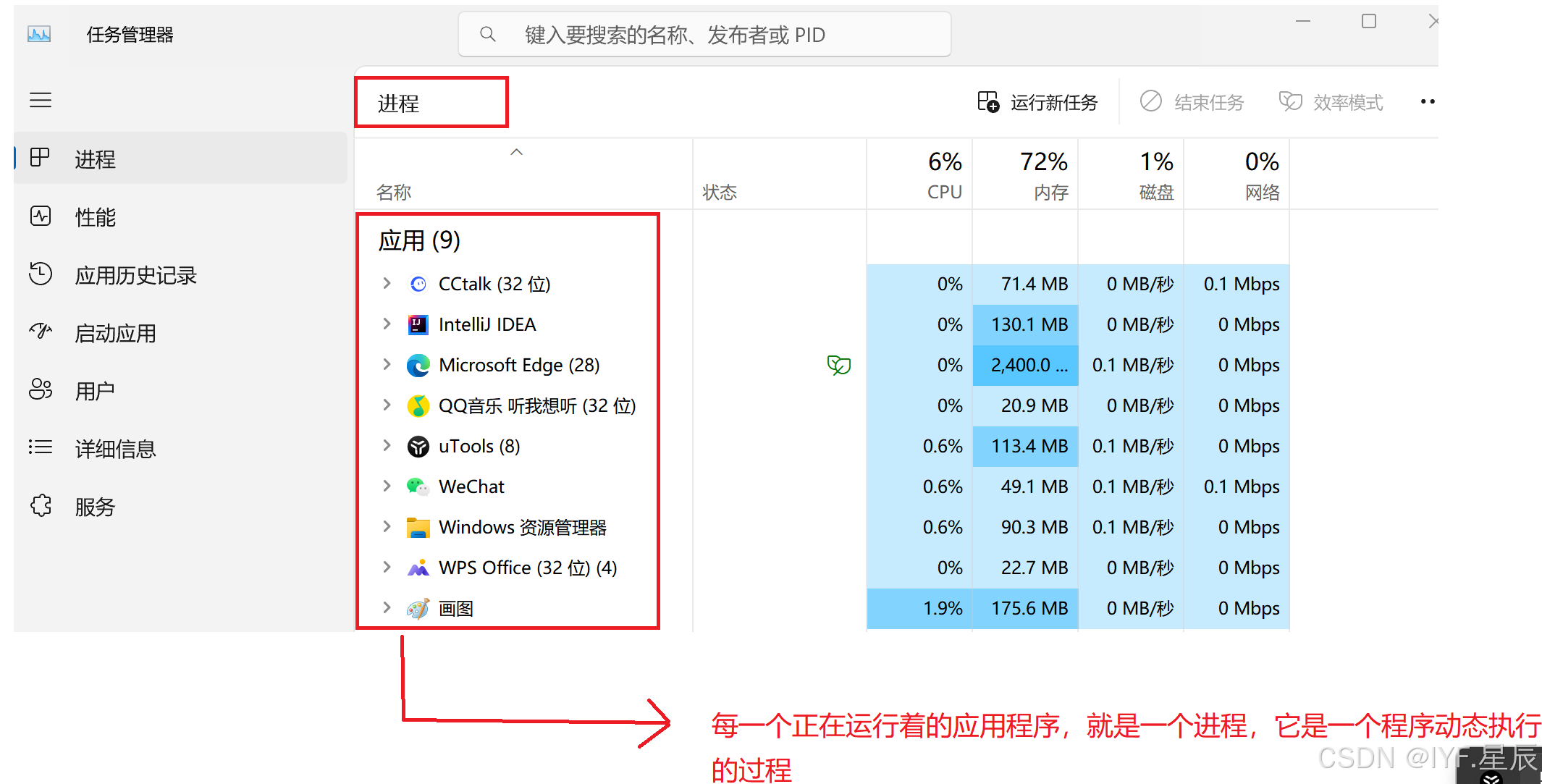The height and width of the screenshot is (784, 1542).
Task: Open the 用户 users page
Action: 95,391
